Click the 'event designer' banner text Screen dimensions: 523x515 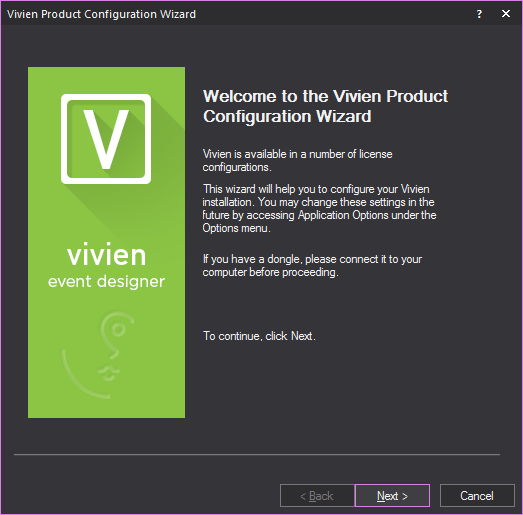point(106,282)
